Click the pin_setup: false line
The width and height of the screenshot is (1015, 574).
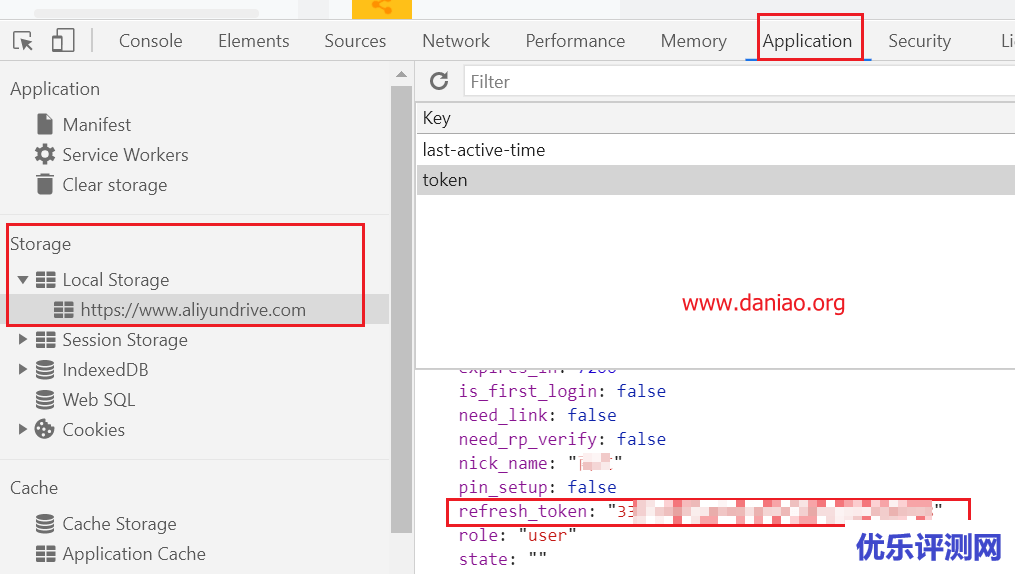(x=537, y=487)
